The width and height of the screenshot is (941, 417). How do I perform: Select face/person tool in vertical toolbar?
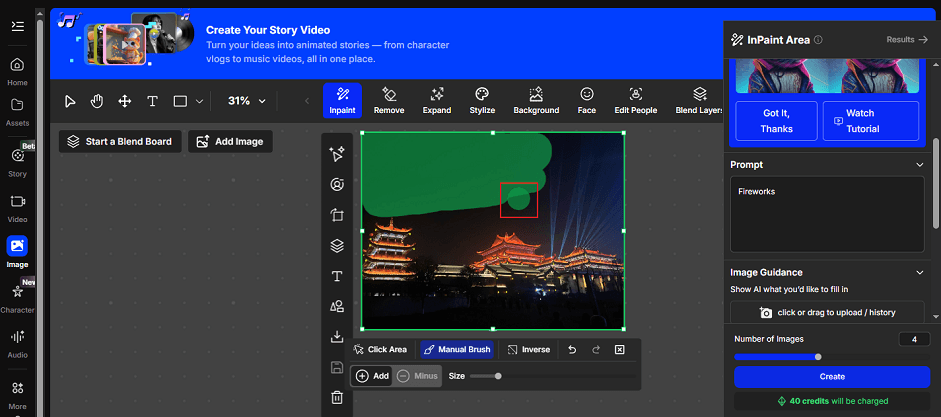337,184
